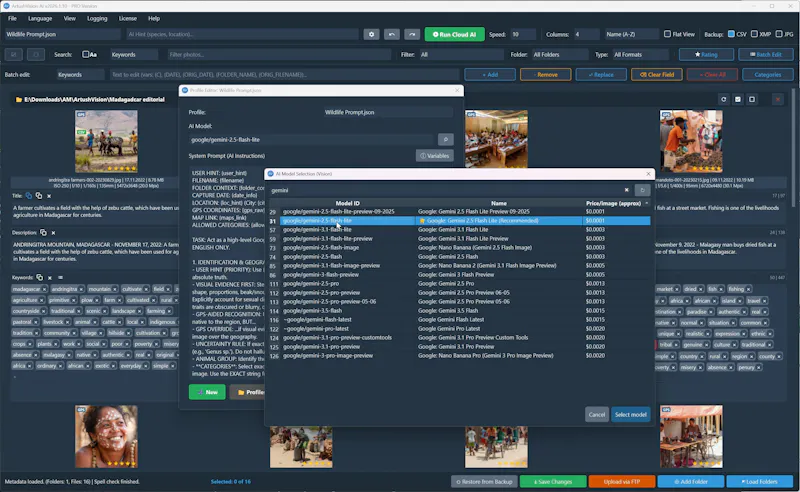Screen dimensions: 800x492
Task: Sort model list by Price/image column arrow
Action: pos(647,203)
